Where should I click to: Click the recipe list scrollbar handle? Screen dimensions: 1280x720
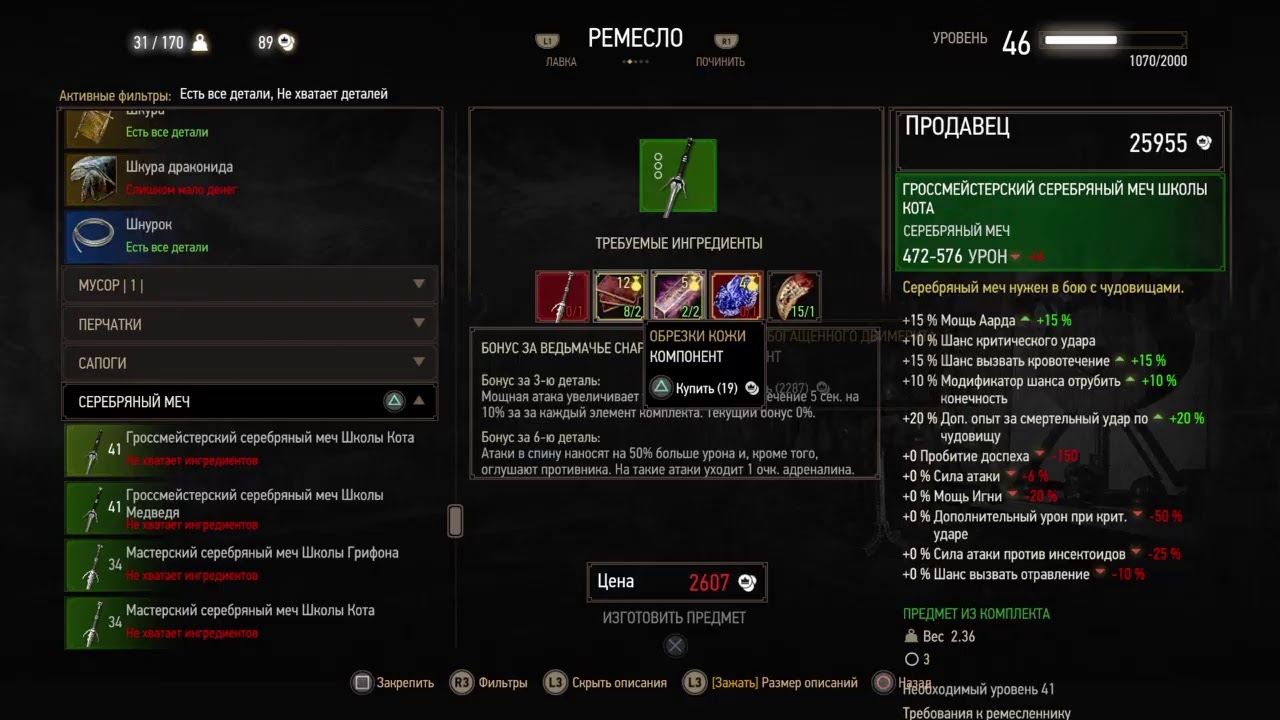click(455, 520)
